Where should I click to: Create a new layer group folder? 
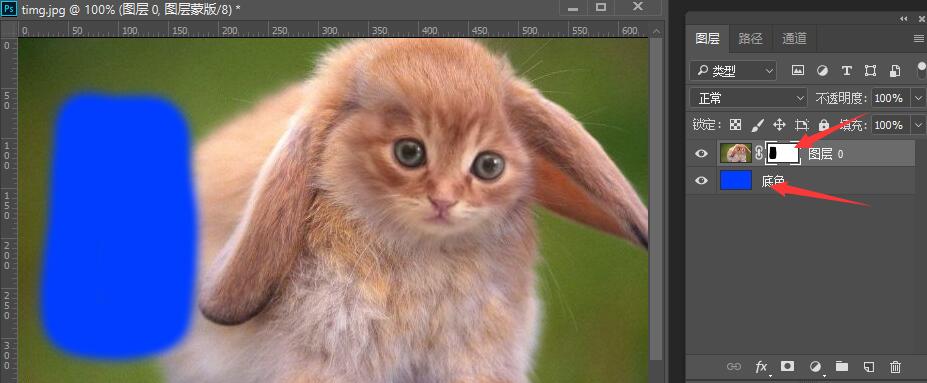(x=842, y=366)
